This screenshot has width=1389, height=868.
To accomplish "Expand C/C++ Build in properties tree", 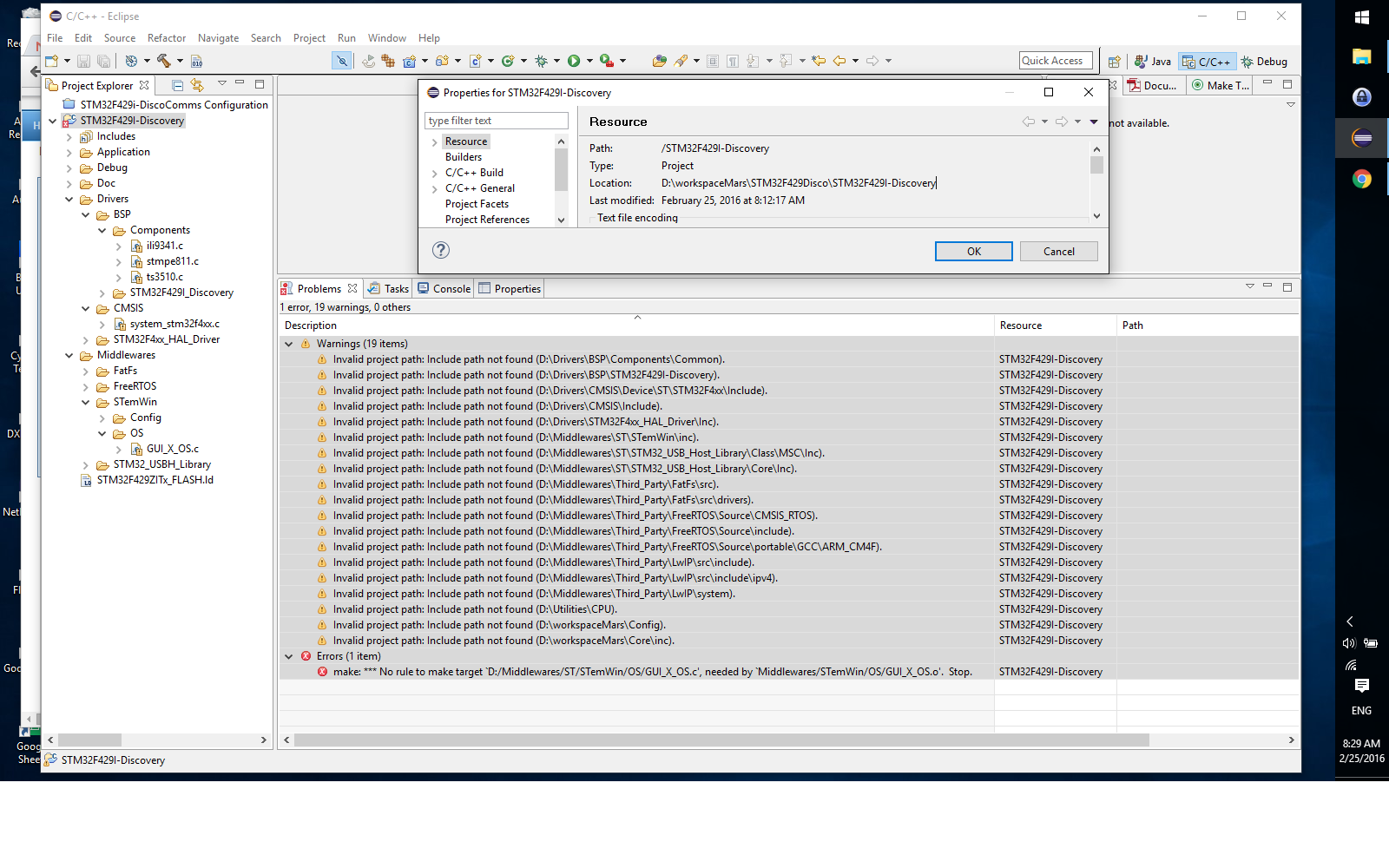I will click(435, 173).
